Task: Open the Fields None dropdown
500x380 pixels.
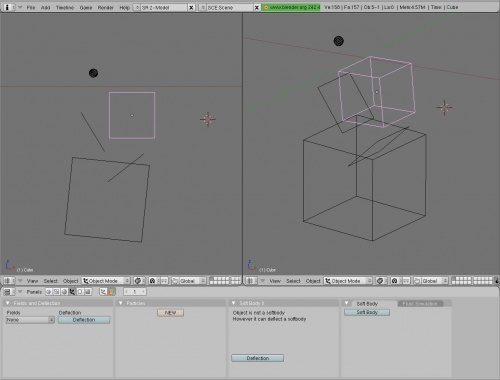Action: coord(30,320)
